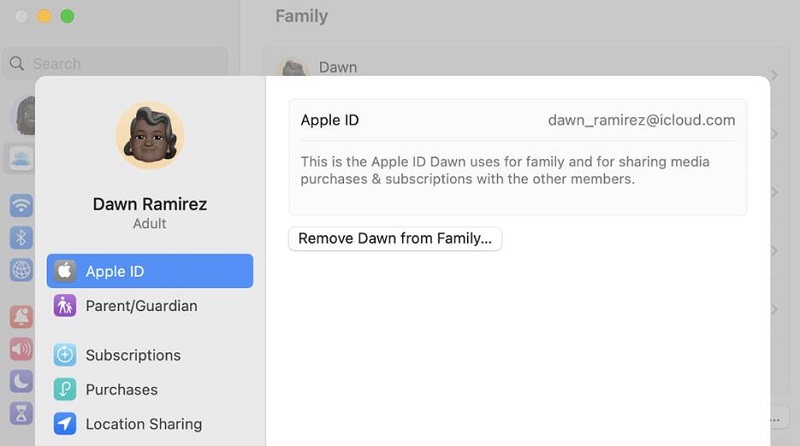800x446 pixels.
Task: Click the Adult role label
Action: point(149,224)
